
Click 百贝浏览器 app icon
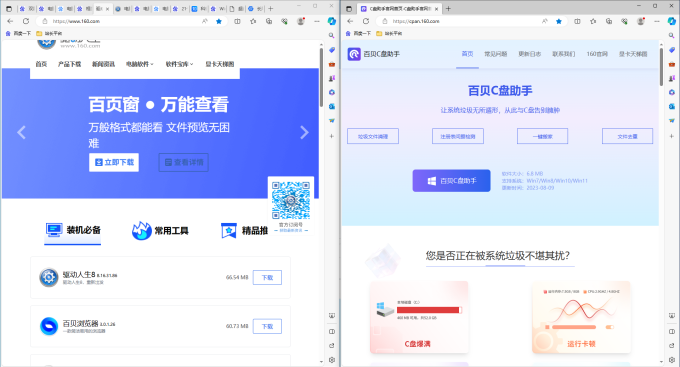tap(49, 326)
